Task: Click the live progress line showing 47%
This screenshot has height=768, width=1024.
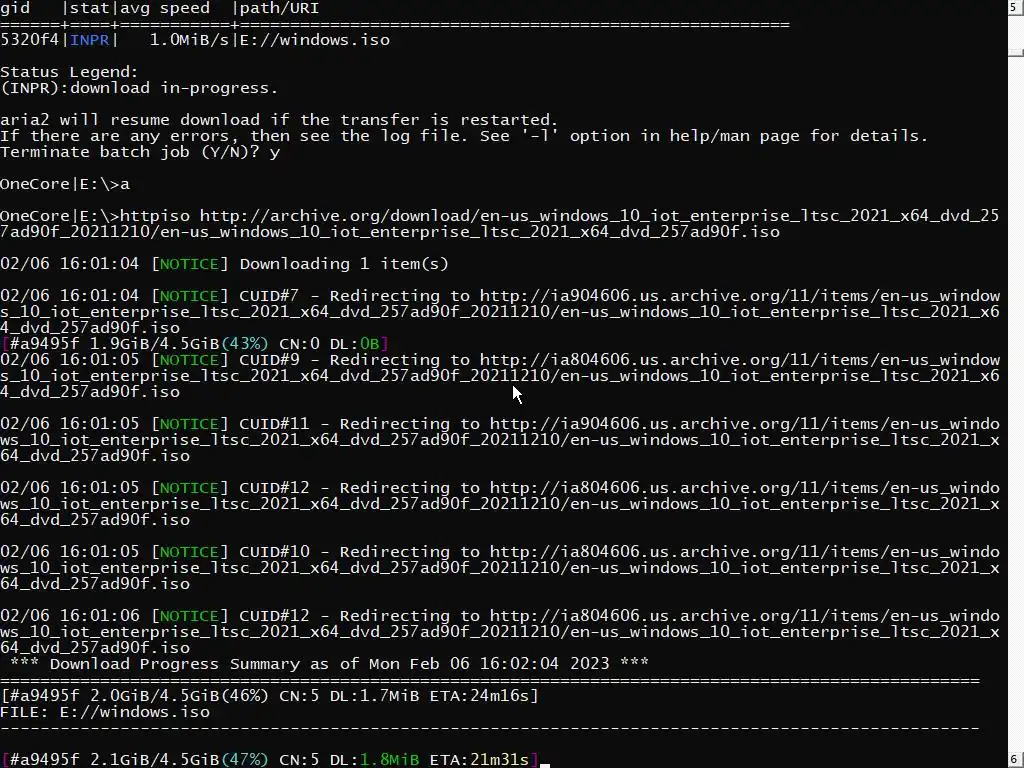Action: [269, 760]
